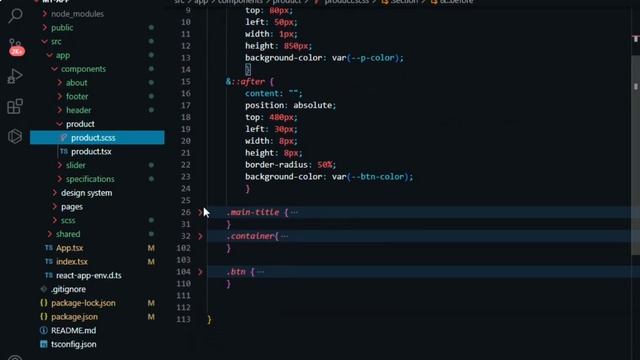The image size is (640, 360).
Task: Open package-lock.json file
Action: 83,303
